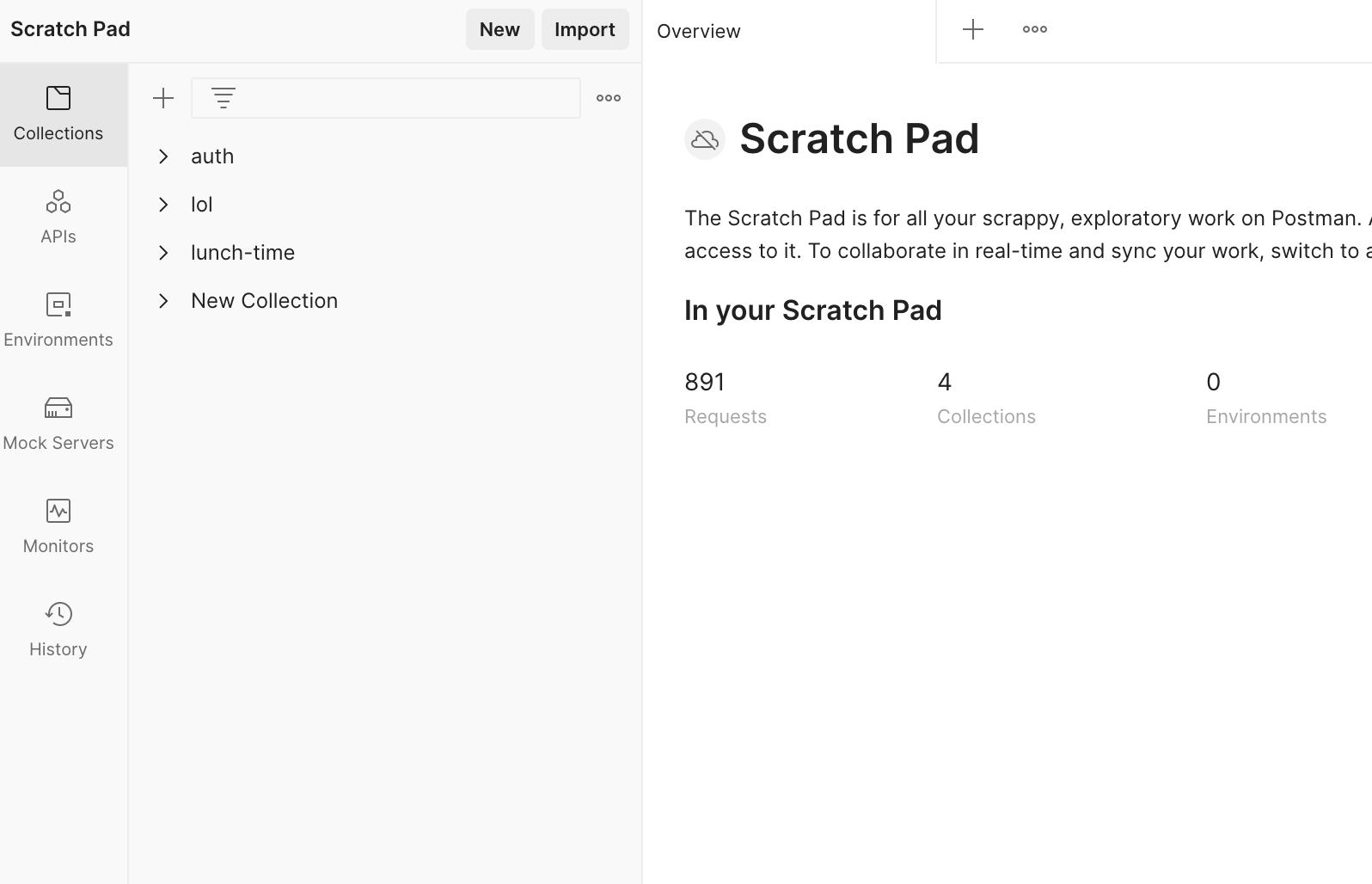The image size is (1372, 884).
Task: Select the New Collection name
Action: pos(265,300)
